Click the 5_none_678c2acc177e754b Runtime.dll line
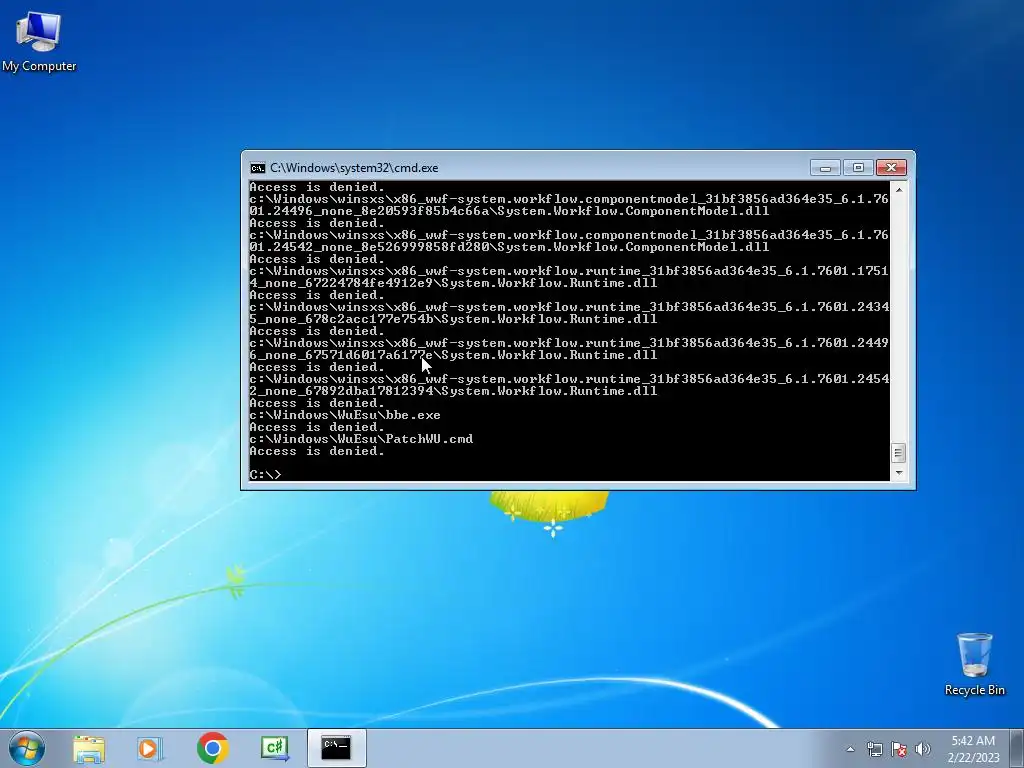Image resolution: width=1024 pixels, height=768 pixels. tap(453, 319)
